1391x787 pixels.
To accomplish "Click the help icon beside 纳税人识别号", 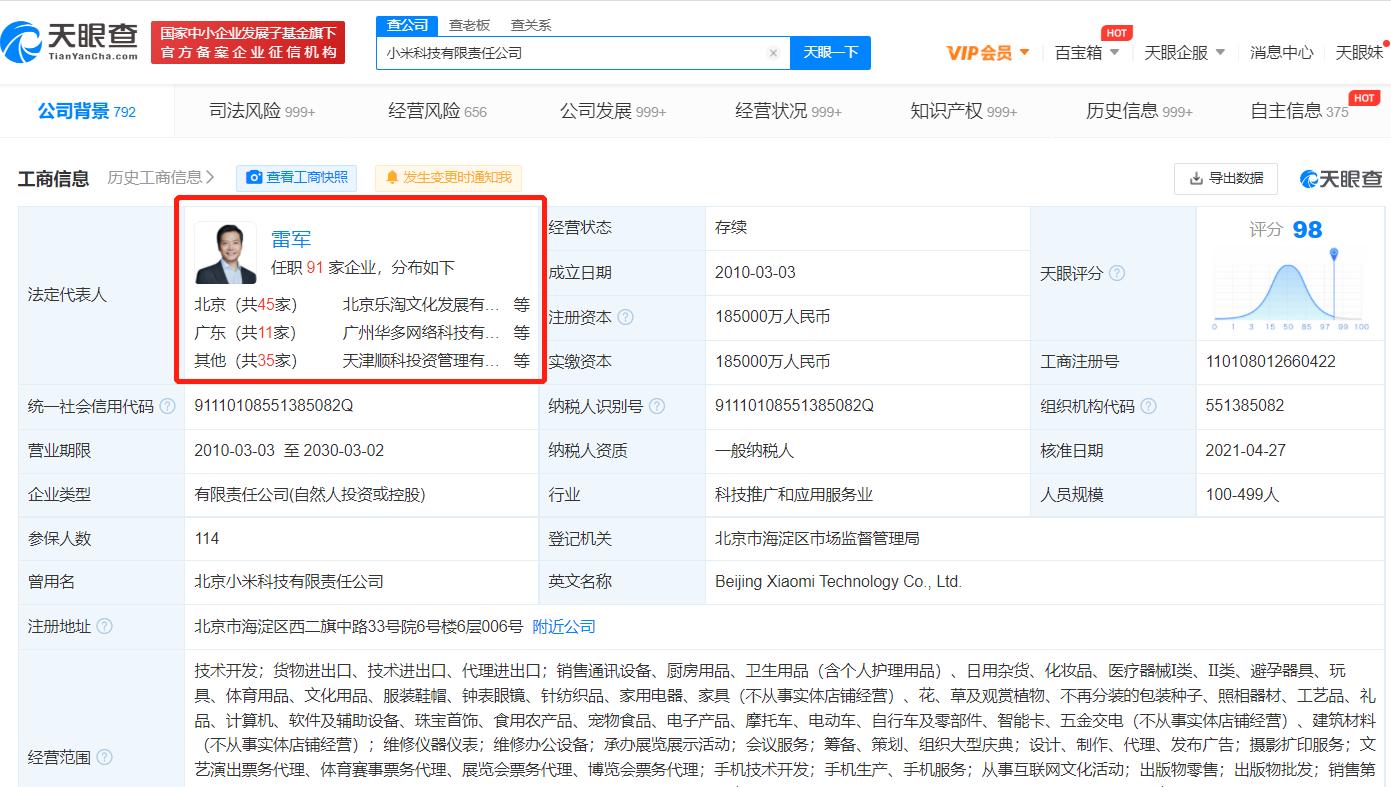I will pyautogui.click(x=657, y=406).
